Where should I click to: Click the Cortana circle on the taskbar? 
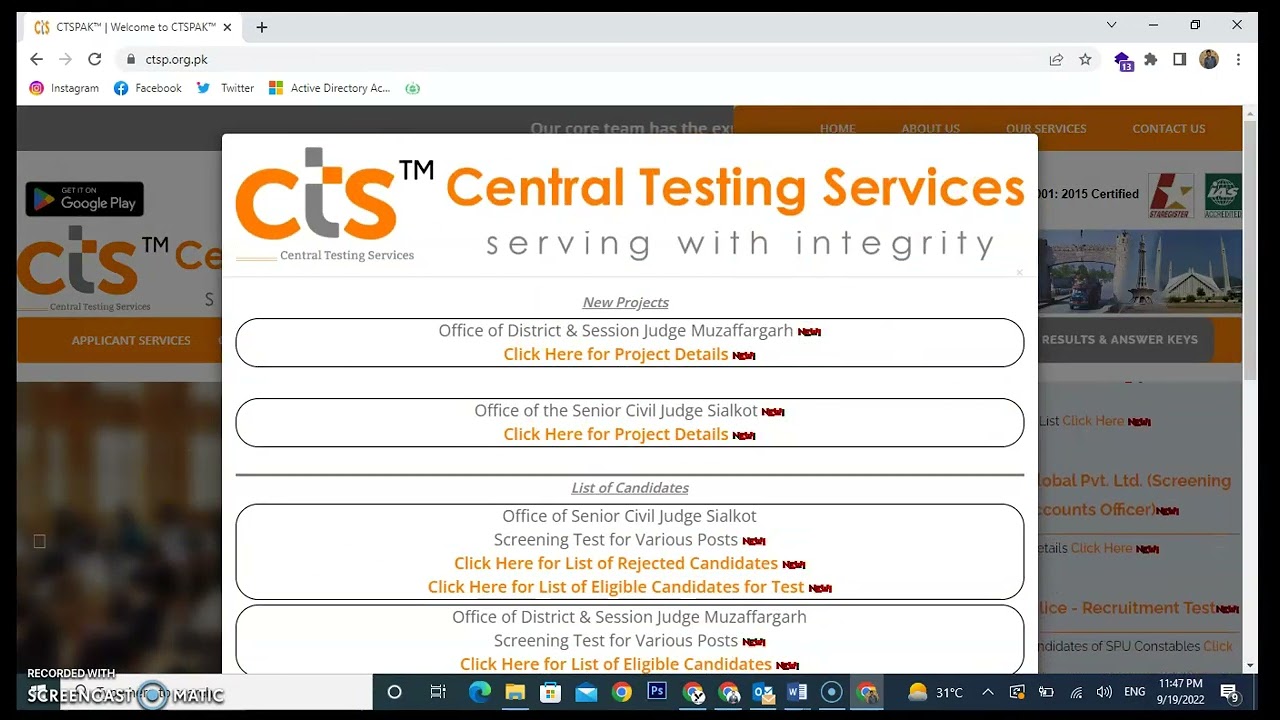394,692
